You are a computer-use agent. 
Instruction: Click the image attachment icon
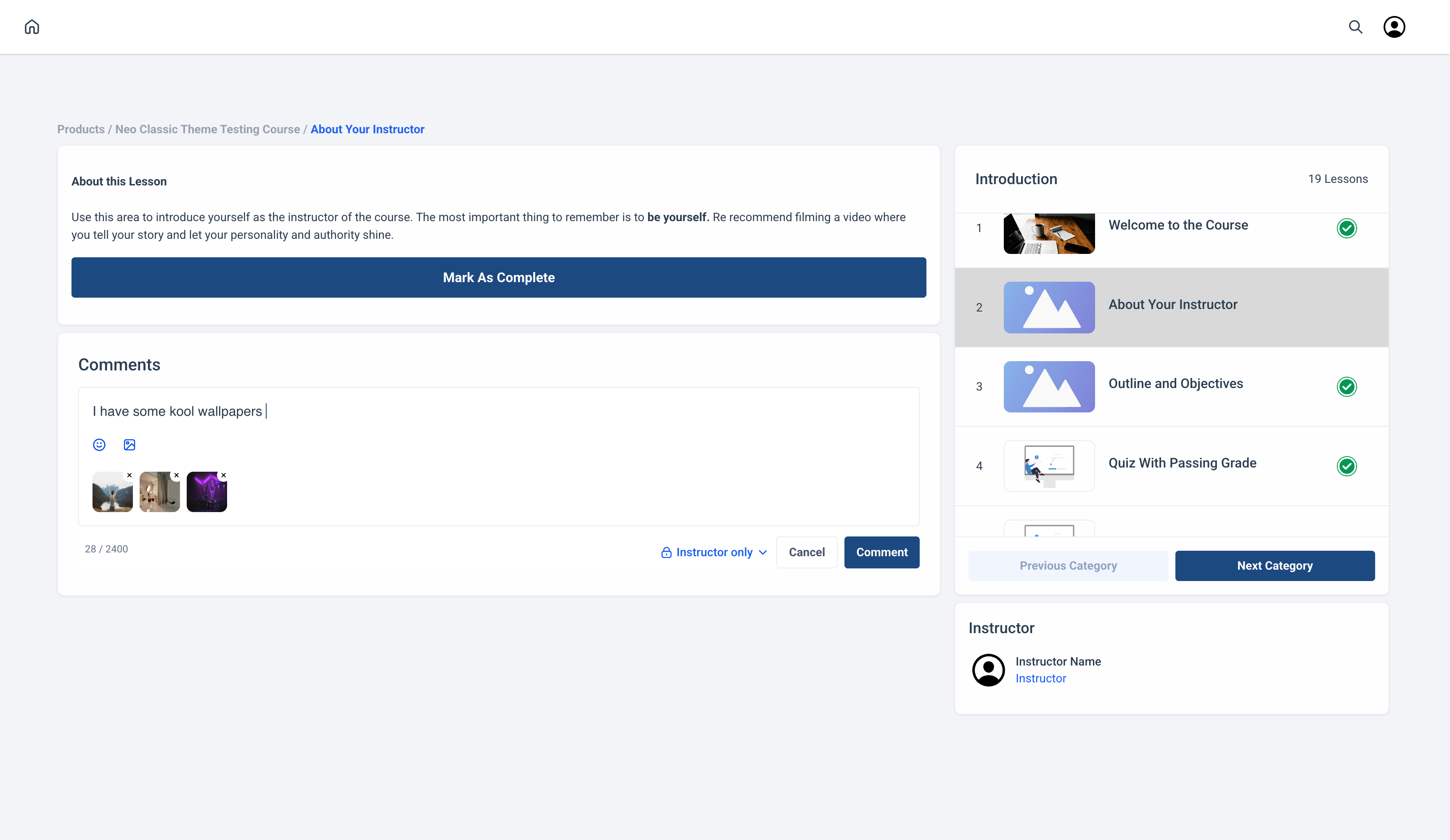(130, 445)
